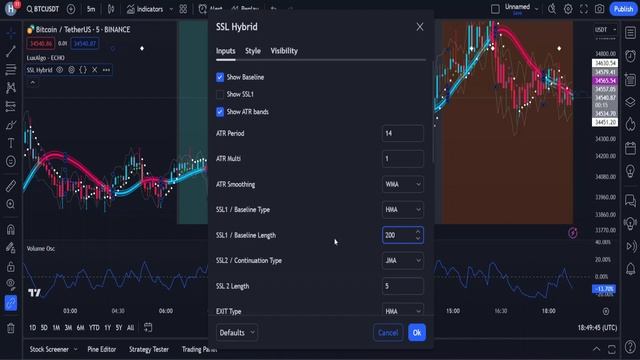Hide all drawings eye icon
The width and height of the screenshot is (640, 360).
click(11, 284)
